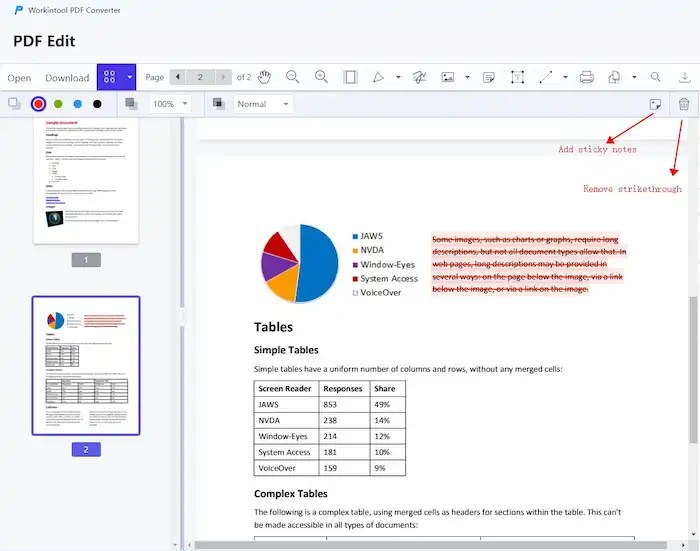Click the horizontal document scrollbar
This screenshot has height=551, width=700.
point(431,545)
